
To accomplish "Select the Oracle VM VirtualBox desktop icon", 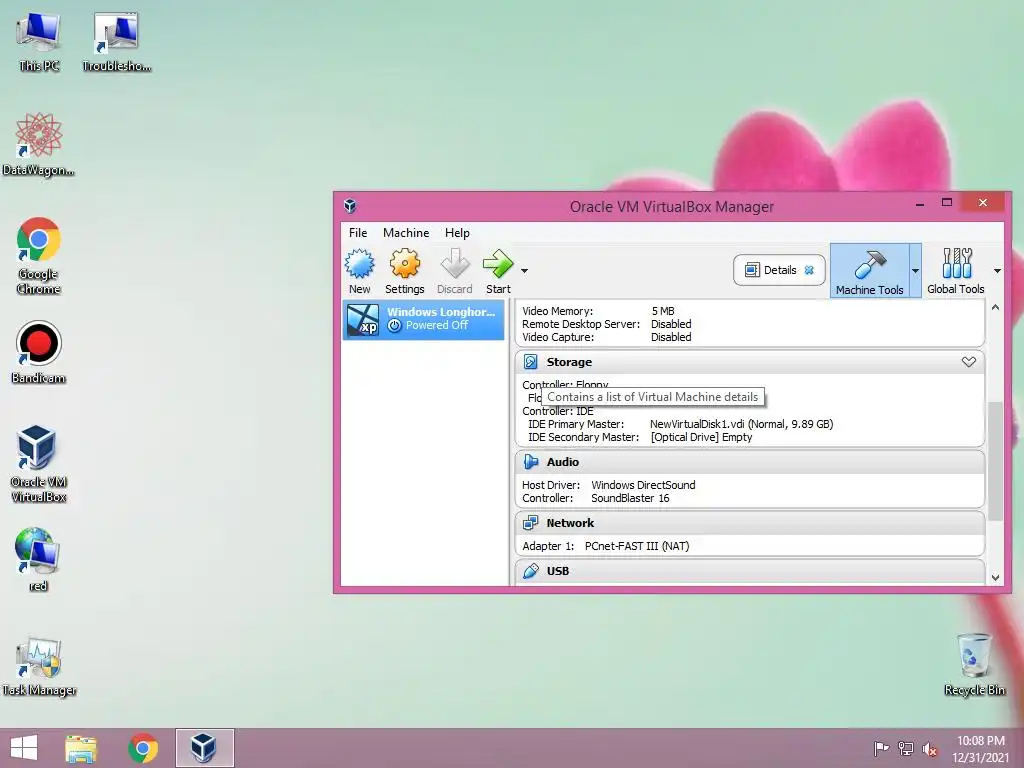I will point(39,464).
